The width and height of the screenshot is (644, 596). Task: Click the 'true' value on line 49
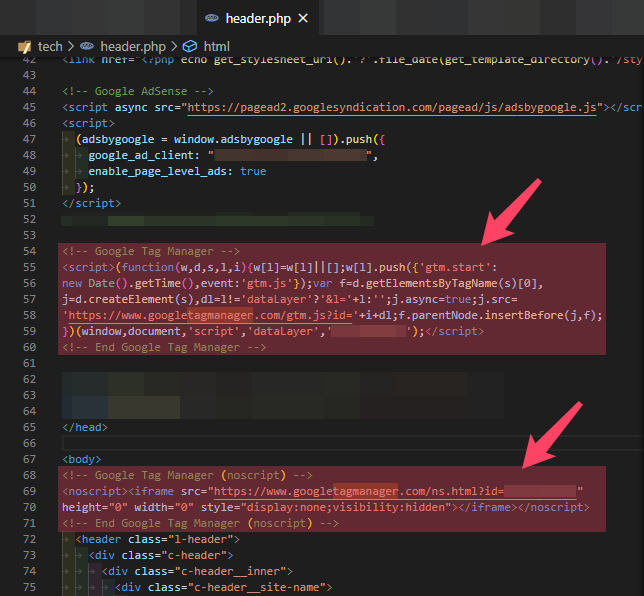pyautogui.click(x=253, y=171)
